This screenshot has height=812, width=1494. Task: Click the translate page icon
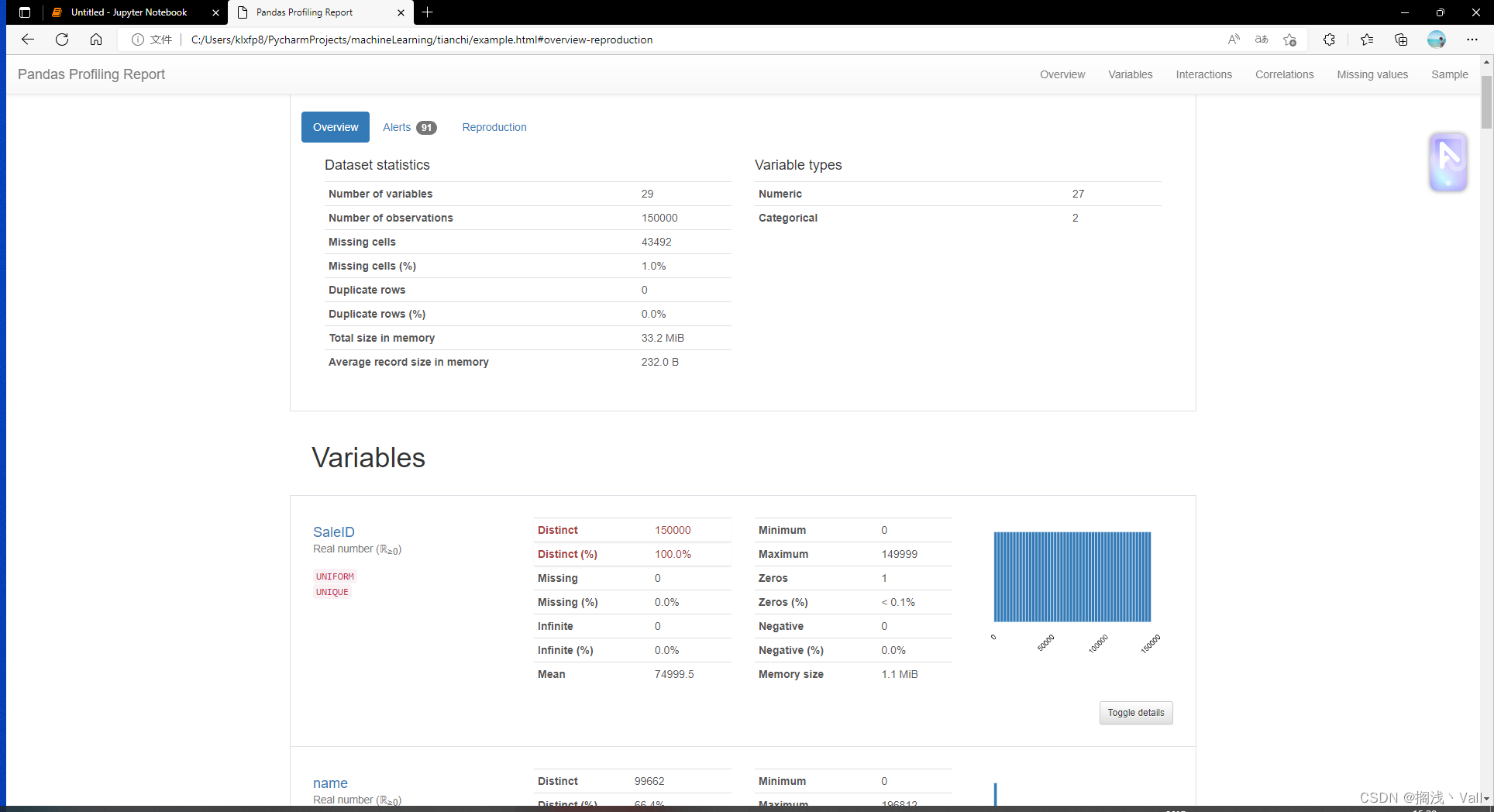1262,40
